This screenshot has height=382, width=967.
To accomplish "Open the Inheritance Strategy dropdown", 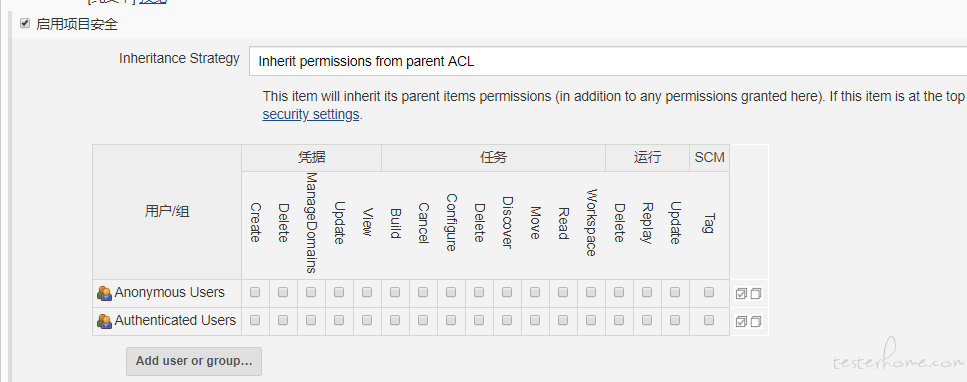I will click(607, 61).
